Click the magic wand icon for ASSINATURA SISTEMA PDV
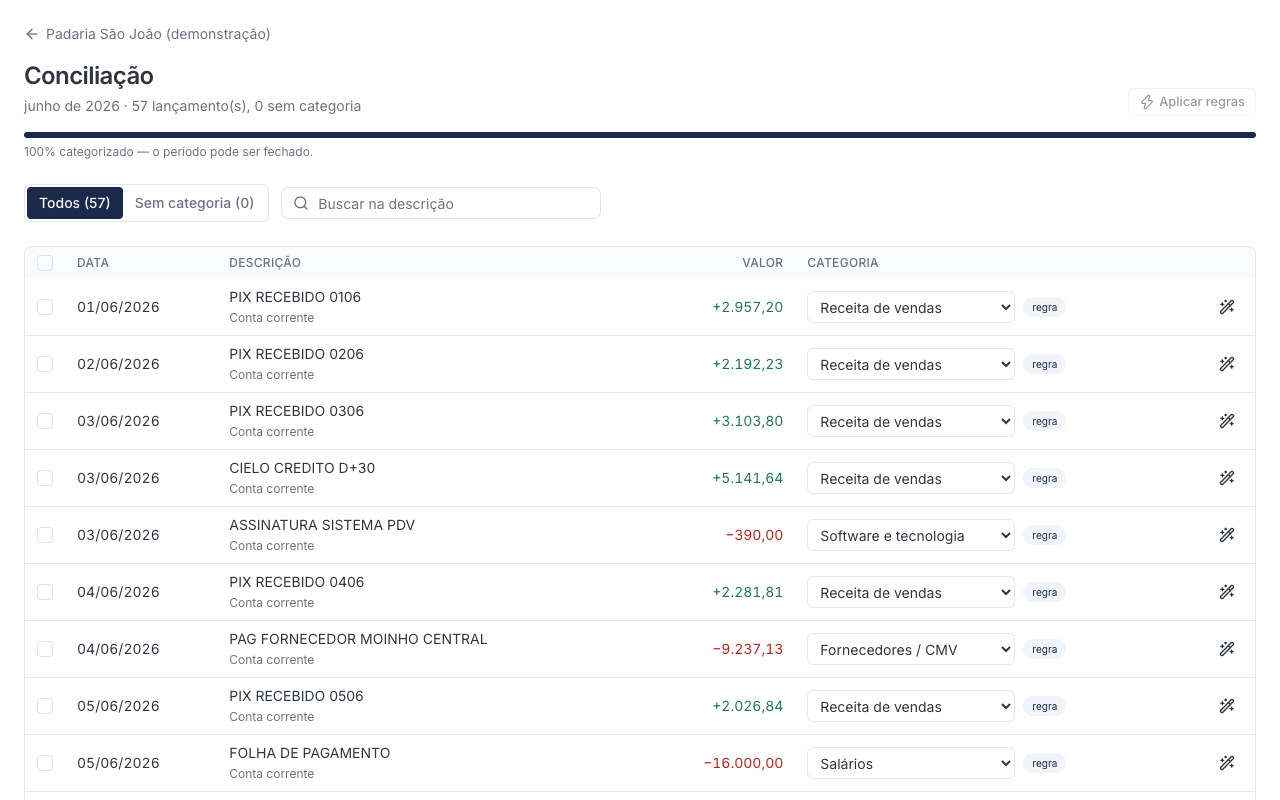Image resolution: width=1280 pixels, height=800 pixels. (x=1227, y=535)
